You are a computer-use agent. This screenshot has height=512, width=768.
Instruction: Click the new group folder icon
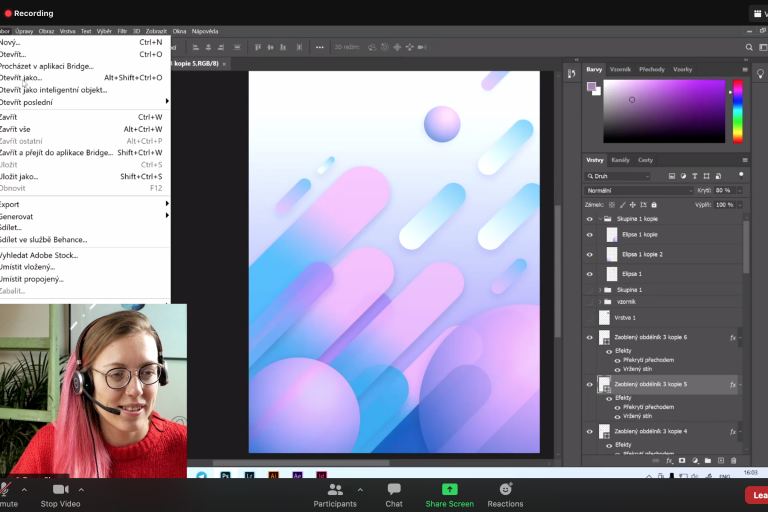(x=707, y=460)
